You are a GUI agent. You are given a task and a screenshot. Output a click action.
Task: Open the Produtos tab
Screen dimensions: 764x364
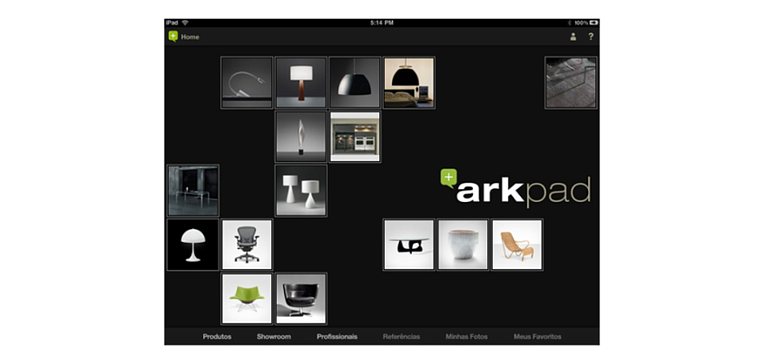(217, 337)
